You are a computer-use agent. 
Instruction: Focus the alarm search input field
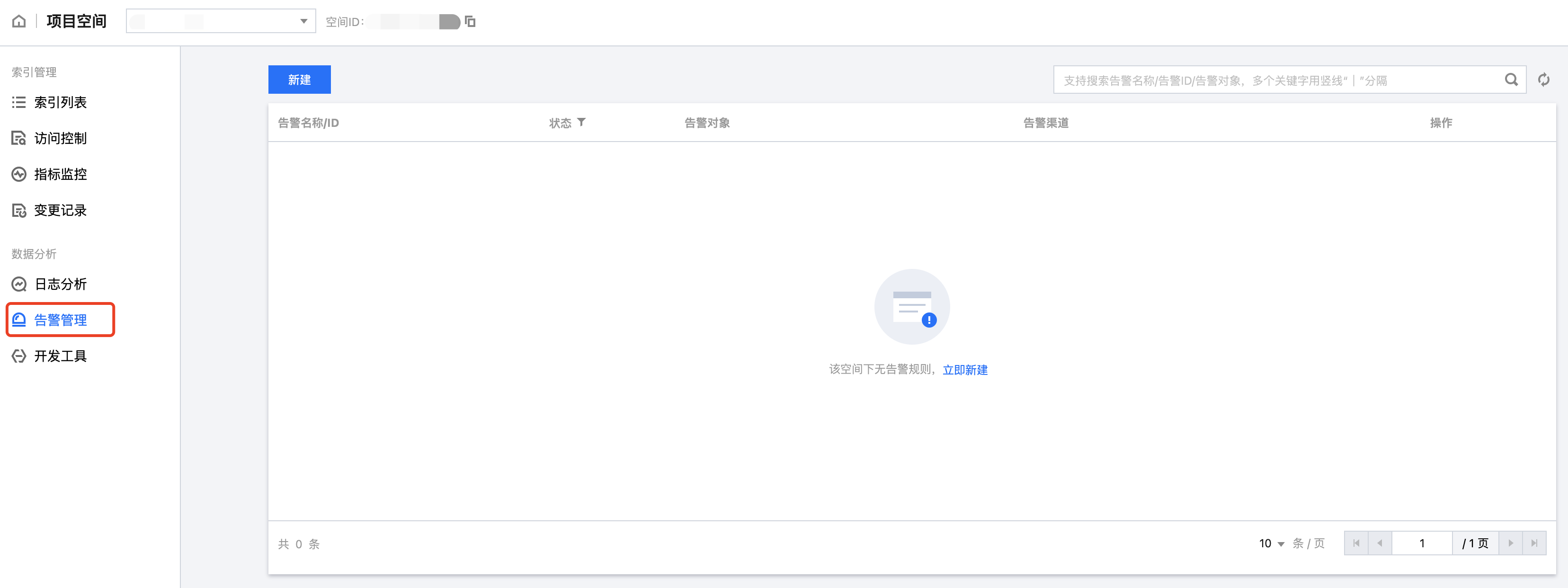pyautogui.click(x=1278, y=80)
